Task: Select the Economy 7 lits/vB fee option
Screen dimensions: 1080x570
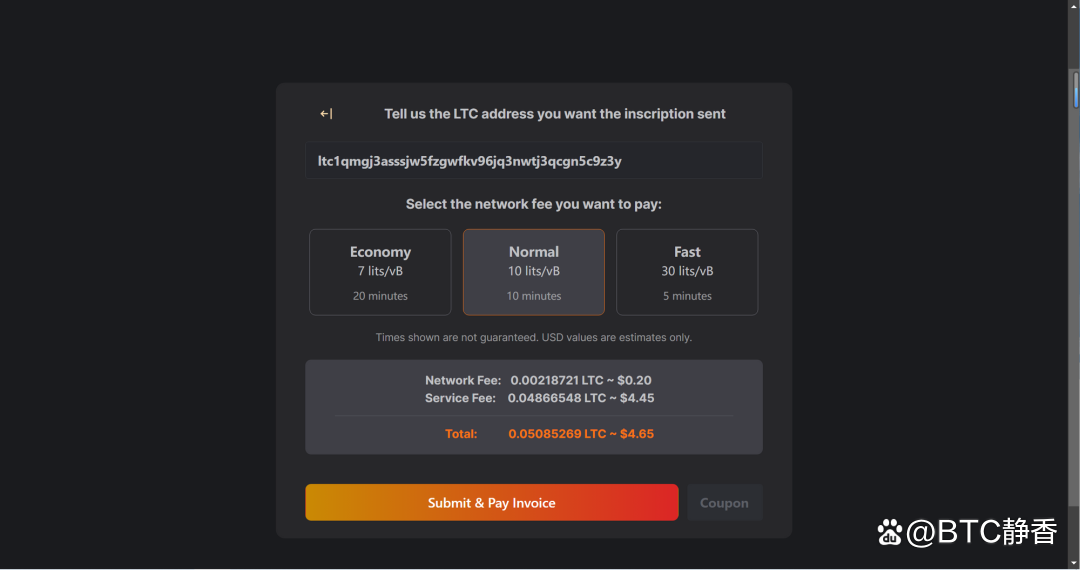Action: point(380,272)
